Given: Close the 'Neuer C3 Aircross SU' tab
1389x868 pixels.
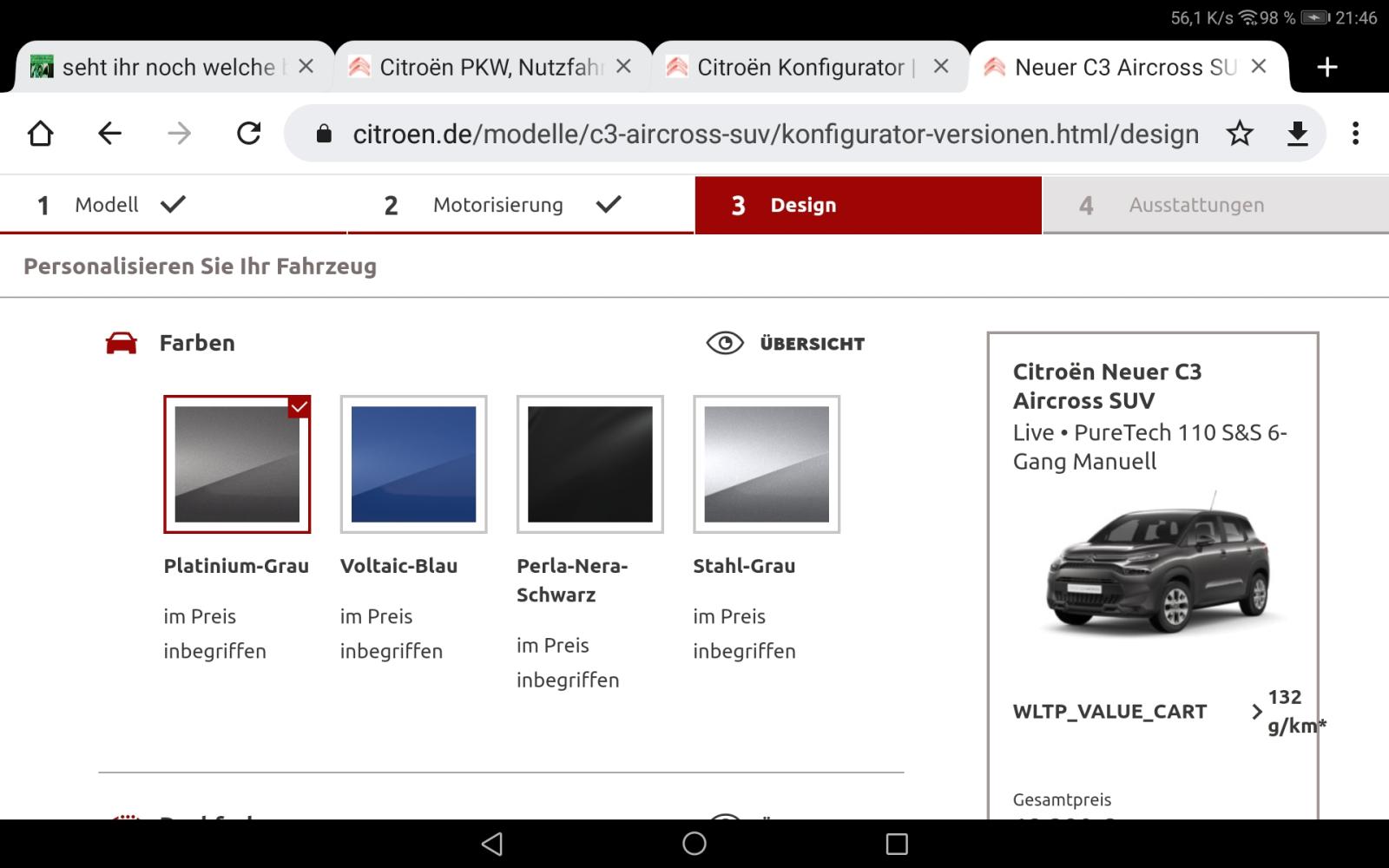Looking at the screenshot, I should (1259, 67).
